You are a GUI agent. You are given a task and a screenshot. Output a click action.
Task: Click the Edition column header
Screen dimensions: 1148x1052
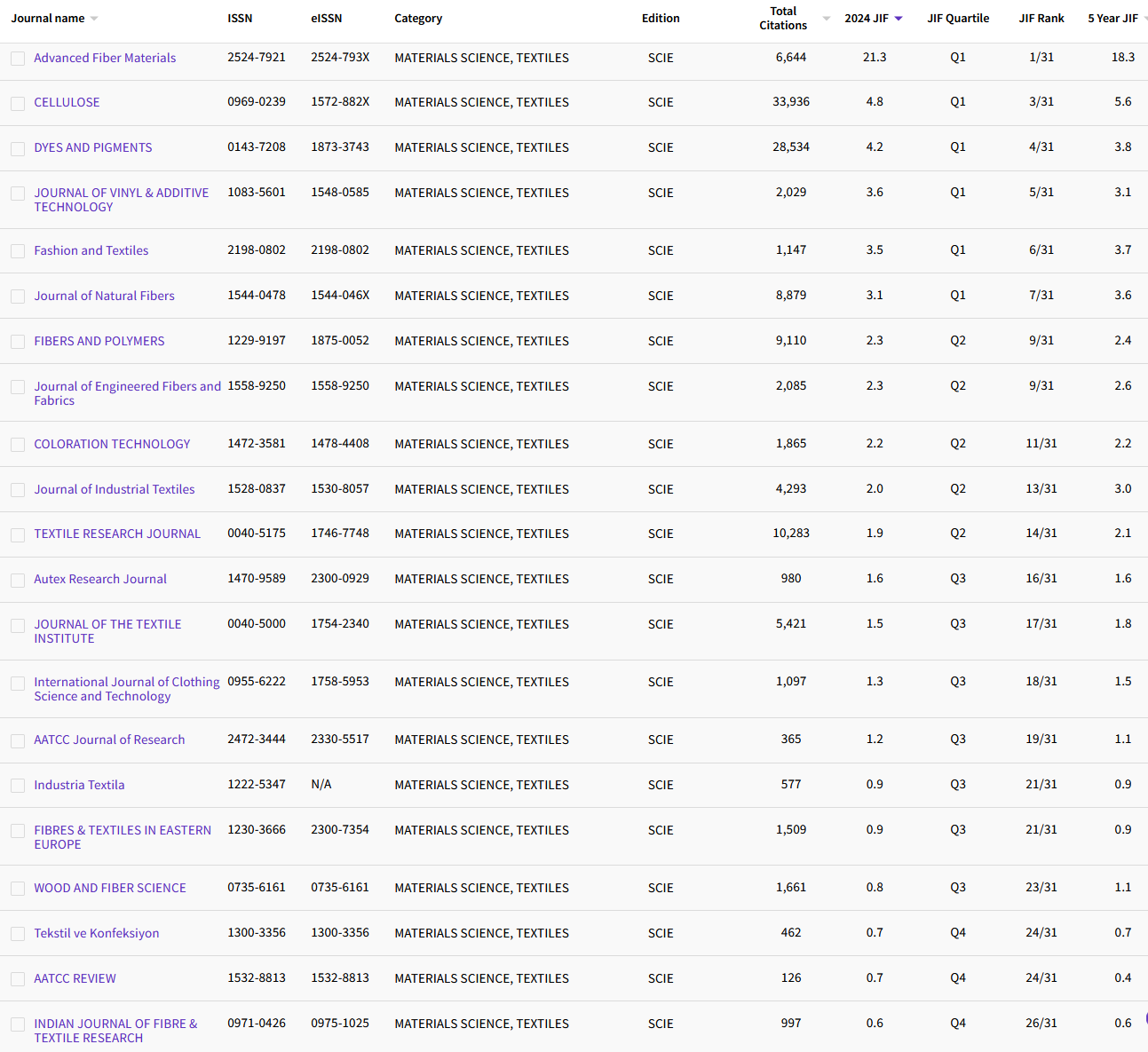click(661, 17)
